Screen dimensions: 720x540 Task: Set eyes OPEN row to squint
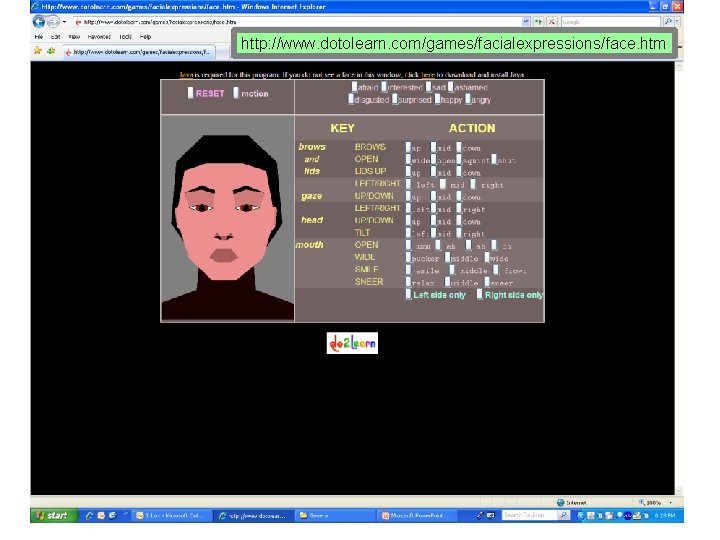(459, 159)
